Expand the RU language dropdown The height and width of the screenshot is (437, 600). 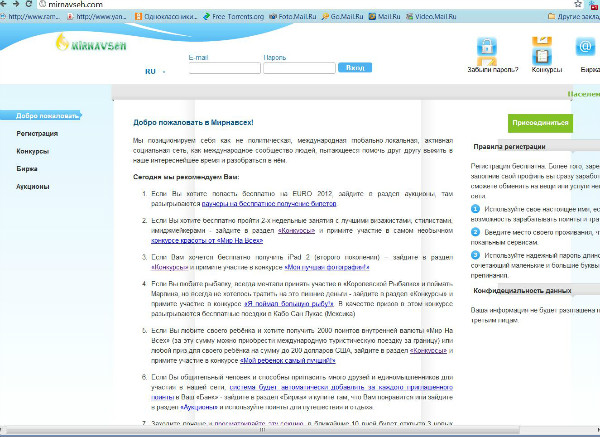click(155, 72)
